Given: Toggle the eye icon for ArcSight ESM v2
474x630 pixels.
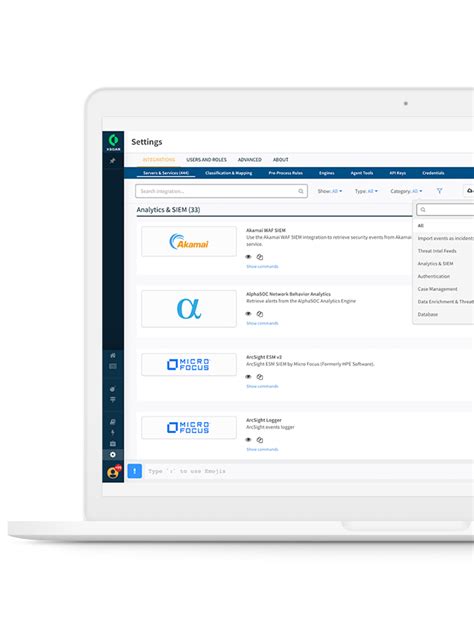Looking at the screenshot, I should coord(249,377).
